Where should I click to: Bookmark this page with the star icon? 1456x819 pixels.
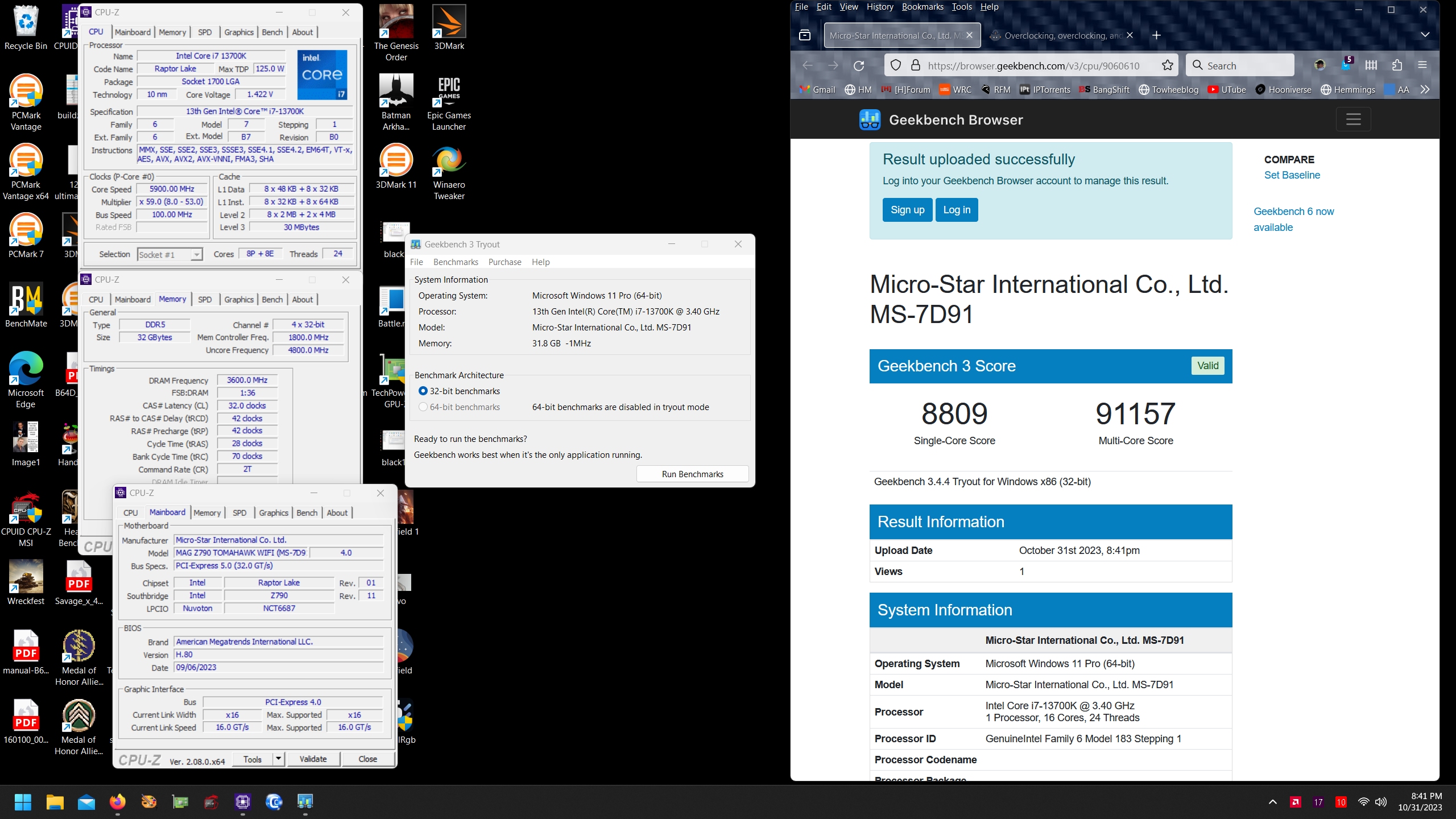point(1168,65)
